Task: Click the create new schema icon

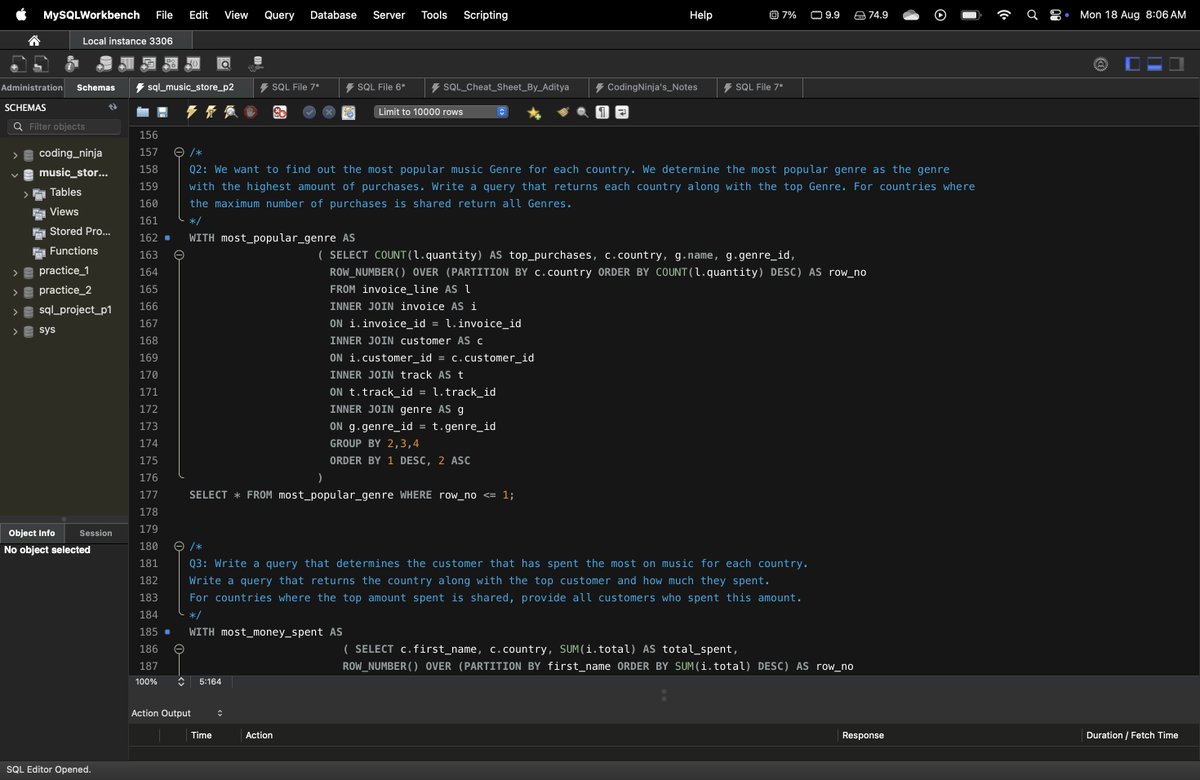Action: click(104, 64)
